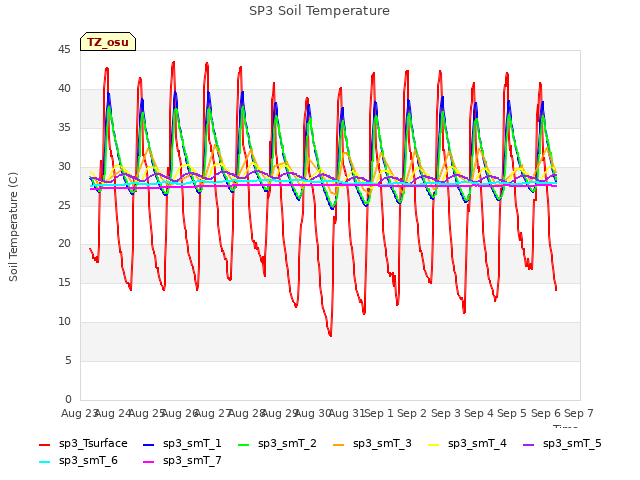This screenshot has height=480, width=640.
Task: Toggle the sp3_smT_4 legend label
Action: tap(477, 443)
